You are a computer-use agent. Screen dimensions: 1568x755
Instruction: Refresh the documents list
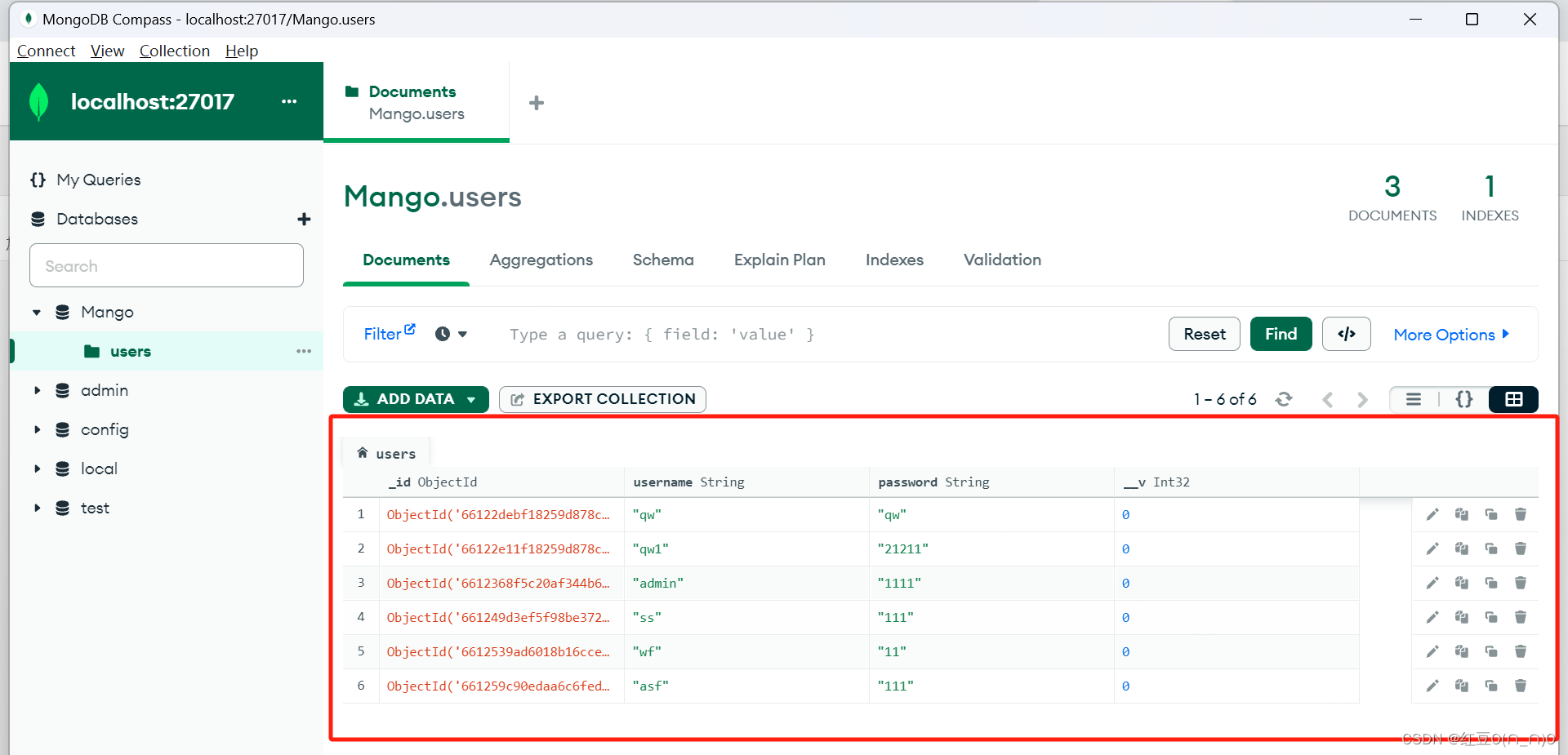coord(1284,399)
